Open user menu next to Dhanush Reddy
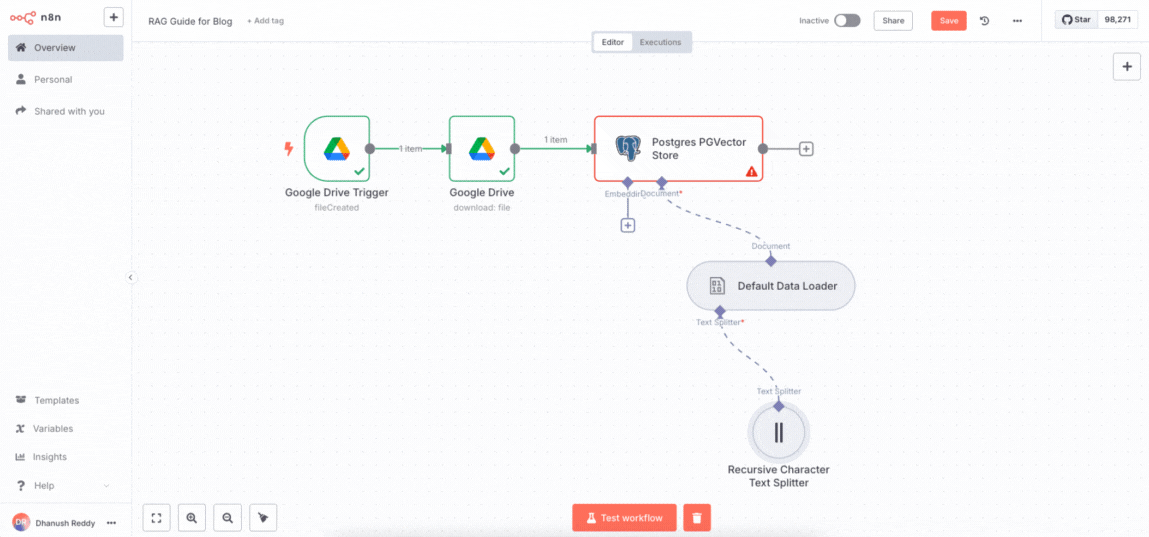Image resolution: width=1149 pixels, height=537 pixels. (x=111, y=523)
